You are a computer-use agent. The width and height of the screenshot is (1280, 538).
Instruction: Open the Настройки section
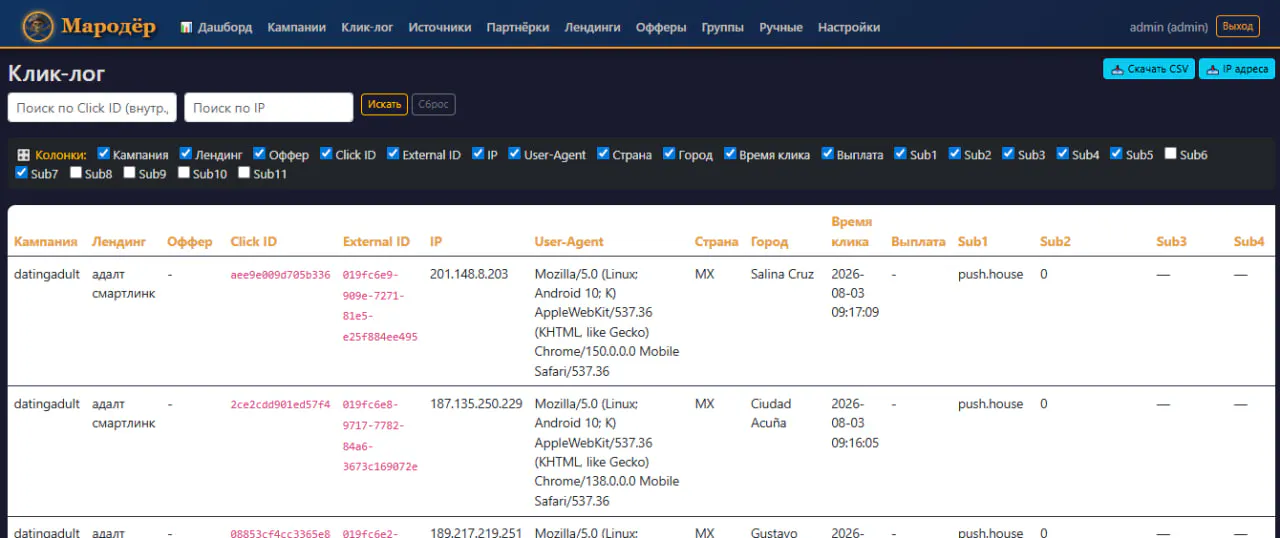[849, 27]
